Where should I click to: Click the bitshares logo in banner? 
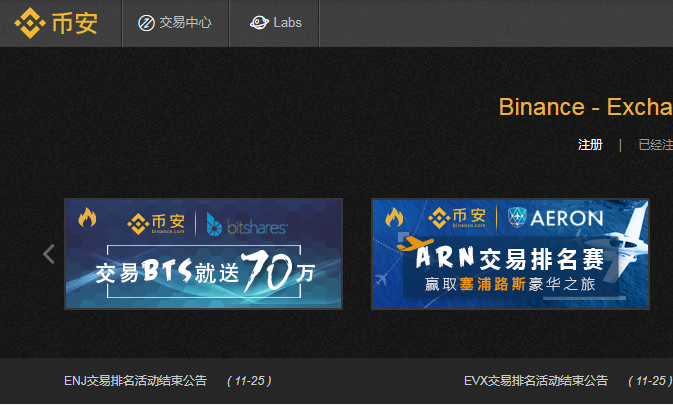[246, 224]
